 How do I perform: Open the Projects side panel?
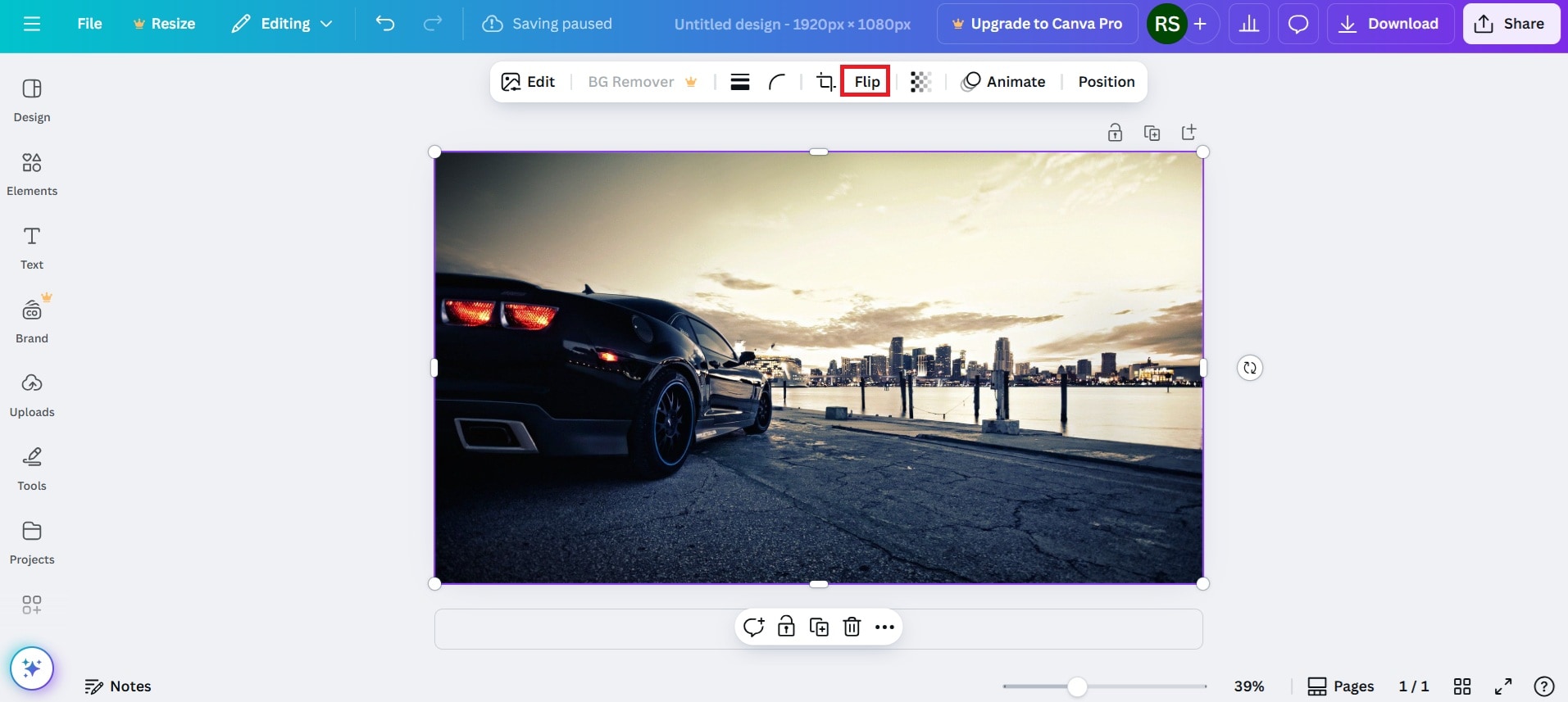point(32,542)
